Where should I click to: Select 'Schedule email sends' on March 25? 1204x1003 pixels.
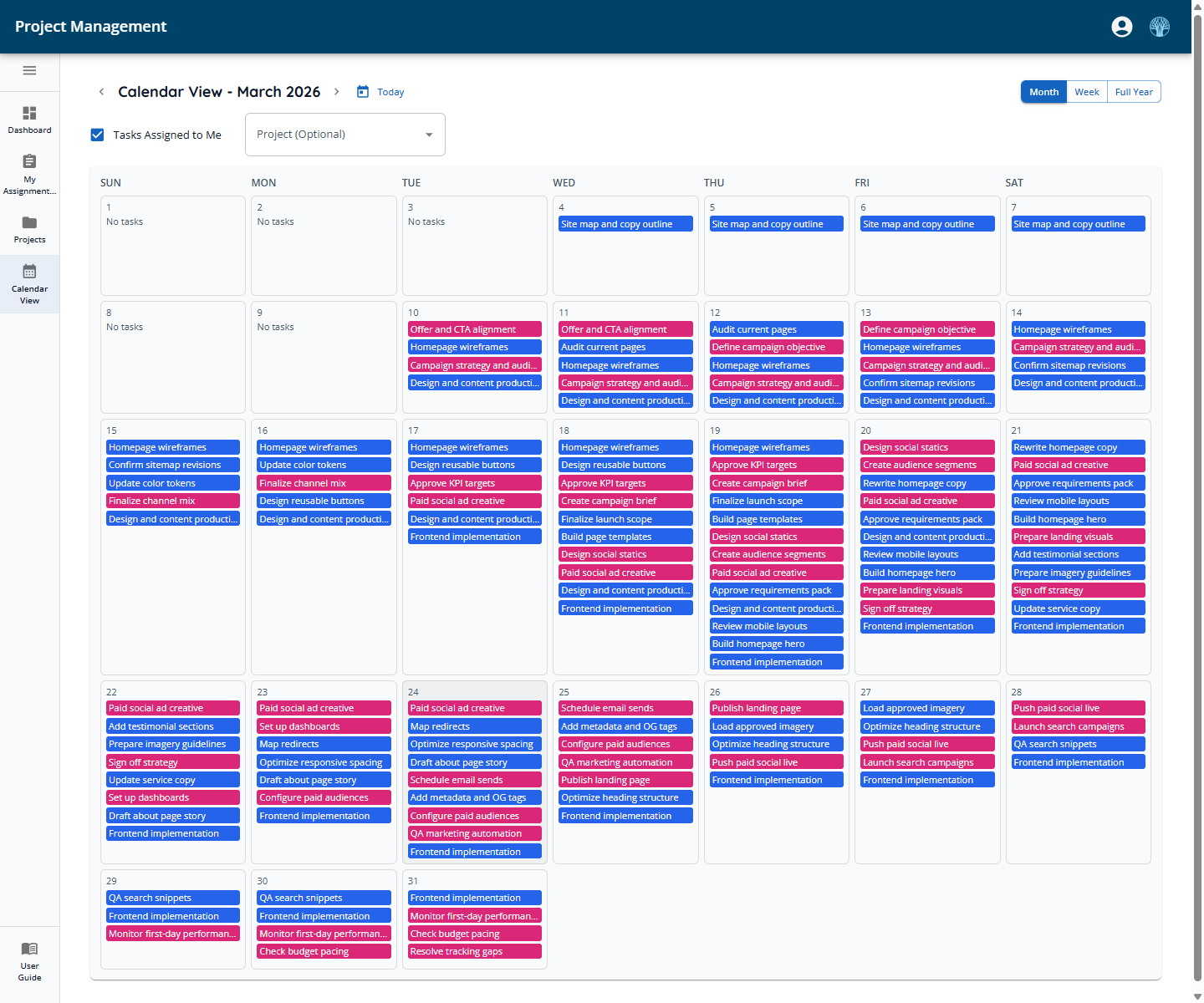click(x=625, y=708)
